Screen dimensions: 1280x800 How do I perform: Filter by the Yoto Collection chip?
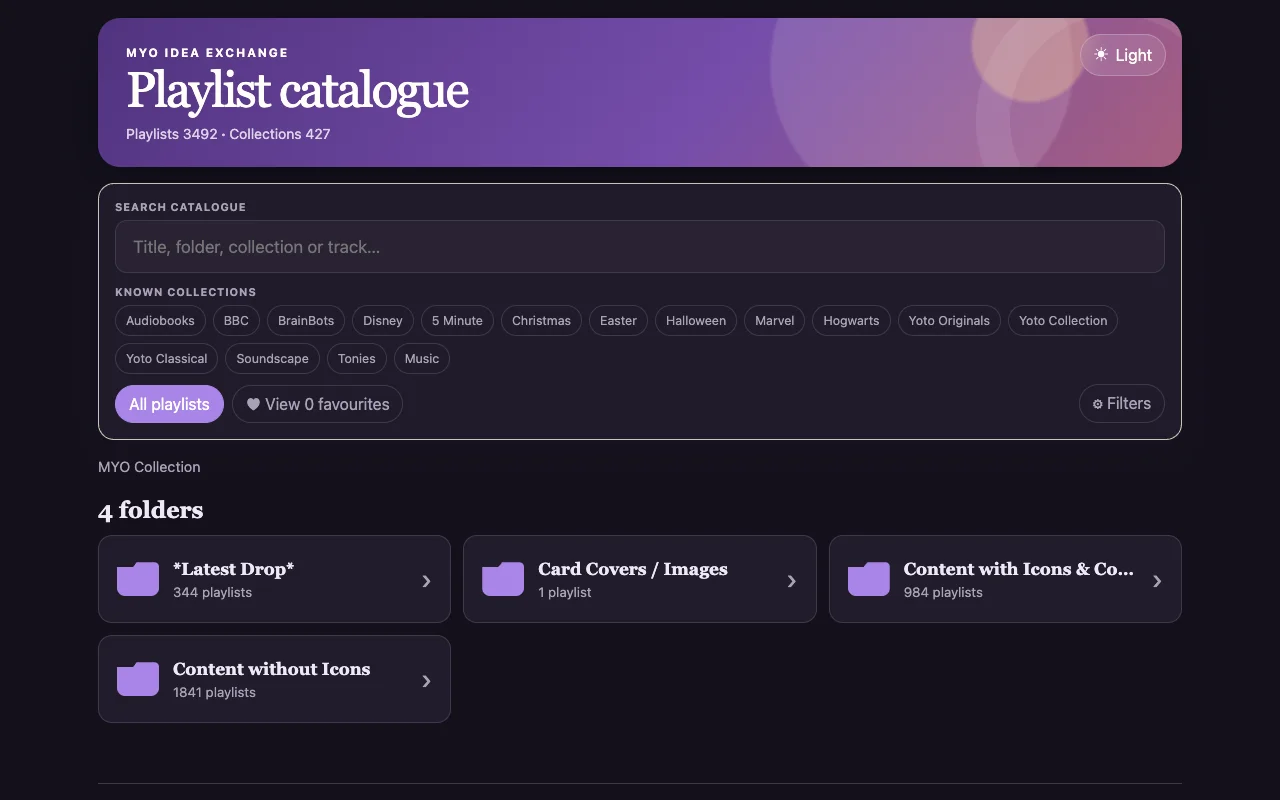[x=1063, y=321]
